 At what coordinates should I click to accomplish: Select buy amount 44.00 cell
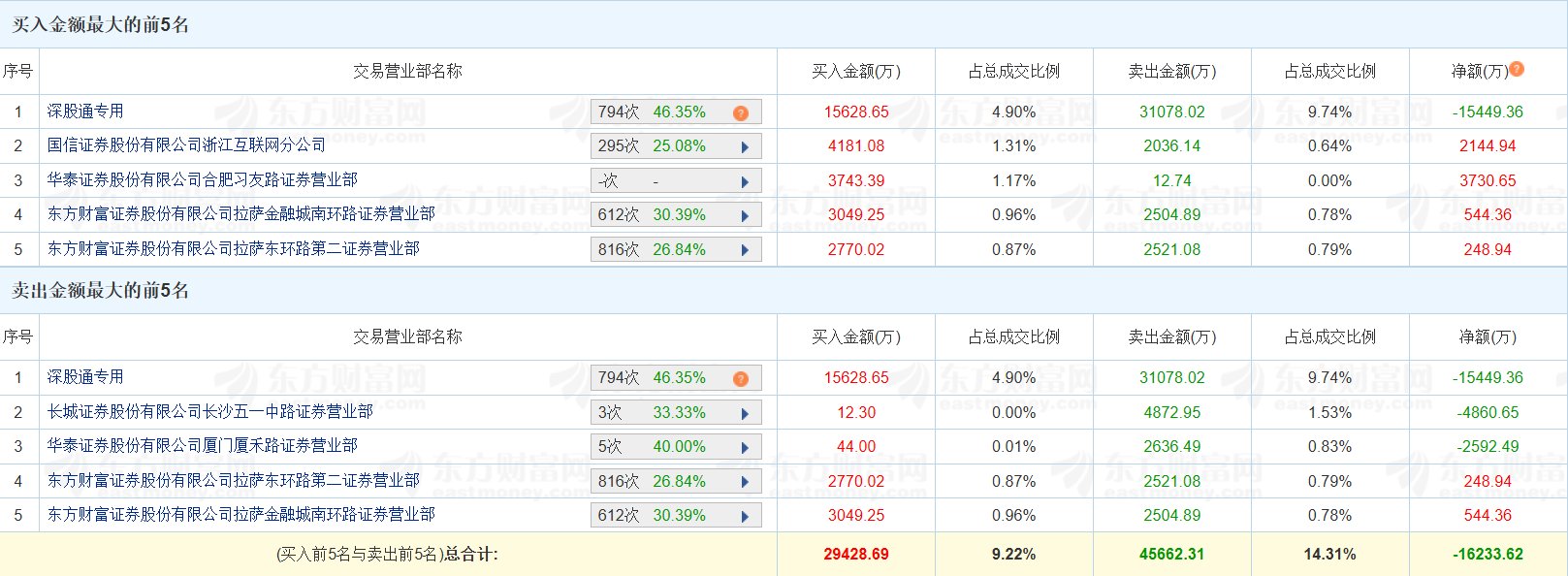[856, 447]
